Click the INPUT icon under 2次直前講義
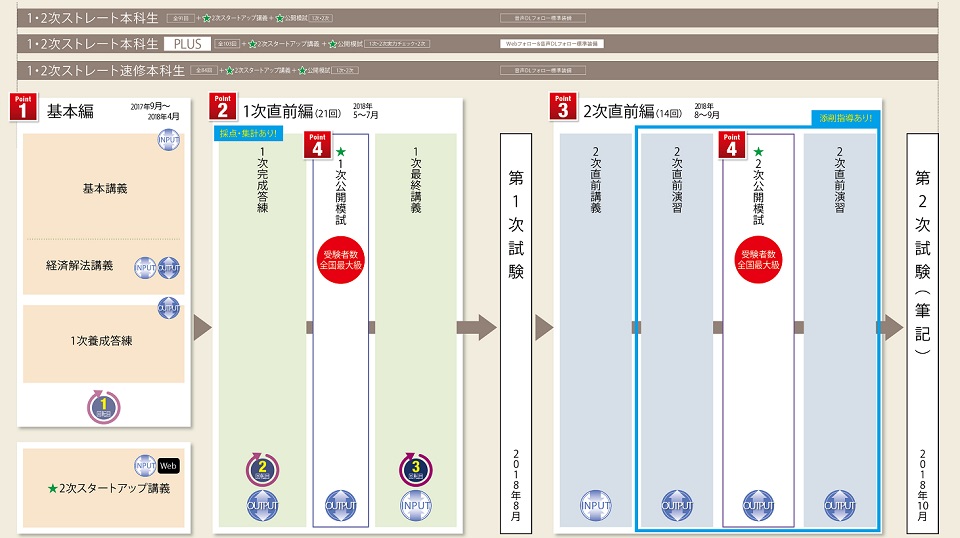Screen dimensions: 960x538 (596, 505)
